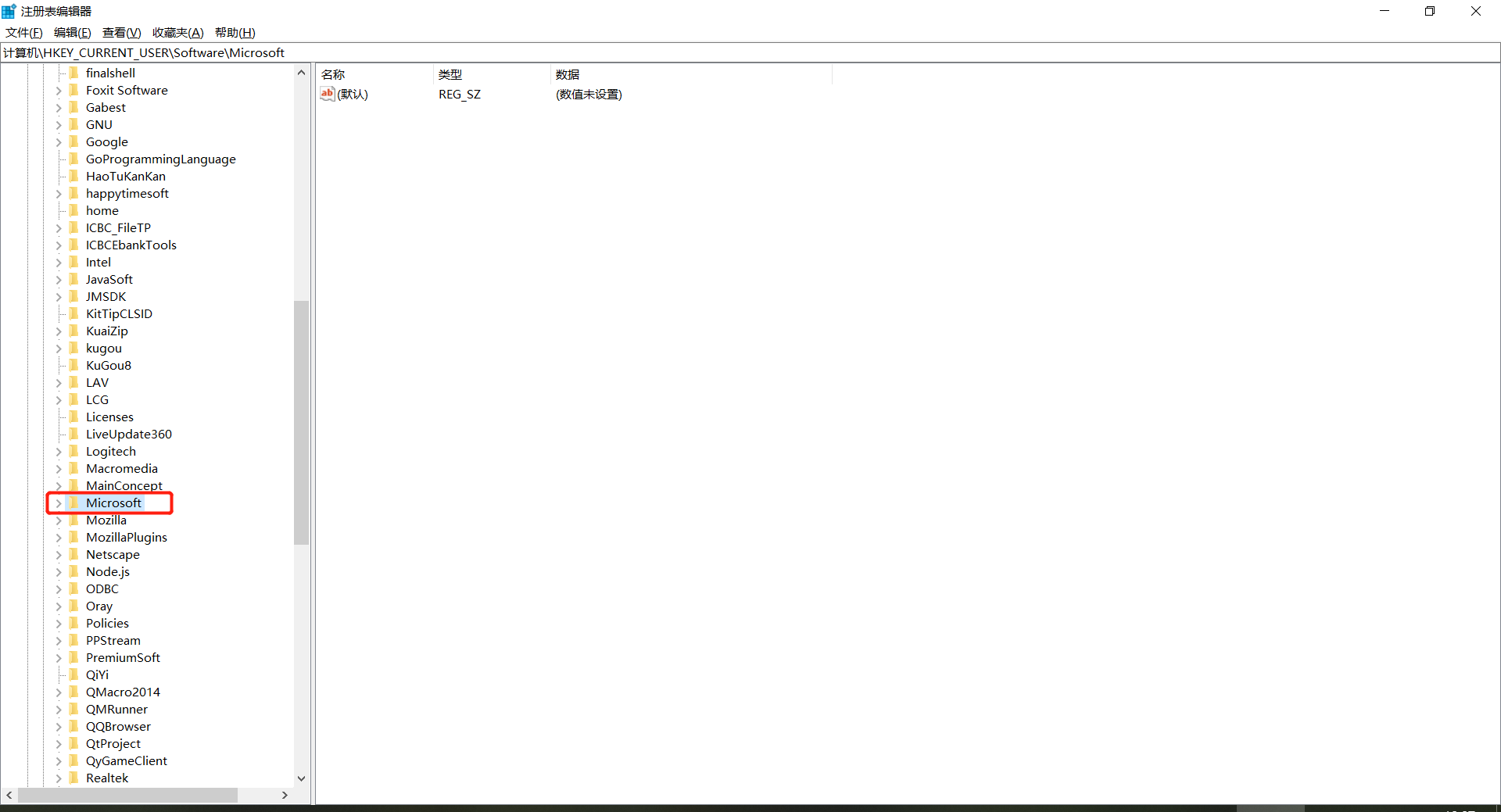Click the QQBrowser folder icon
1501x812 pixels.
[74, 726]
